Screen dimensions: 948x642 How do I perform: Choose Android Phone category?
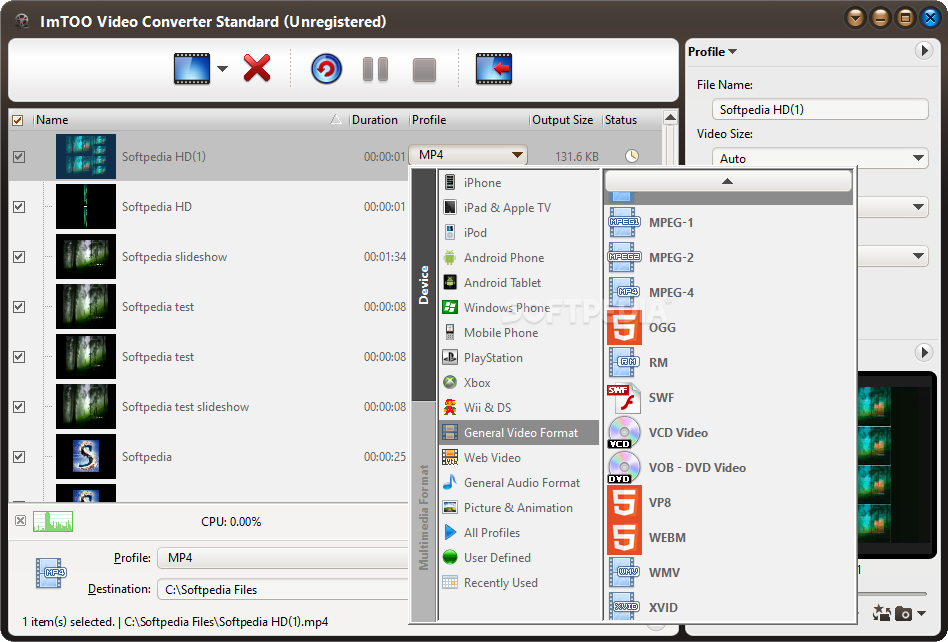tap(519, 258)
